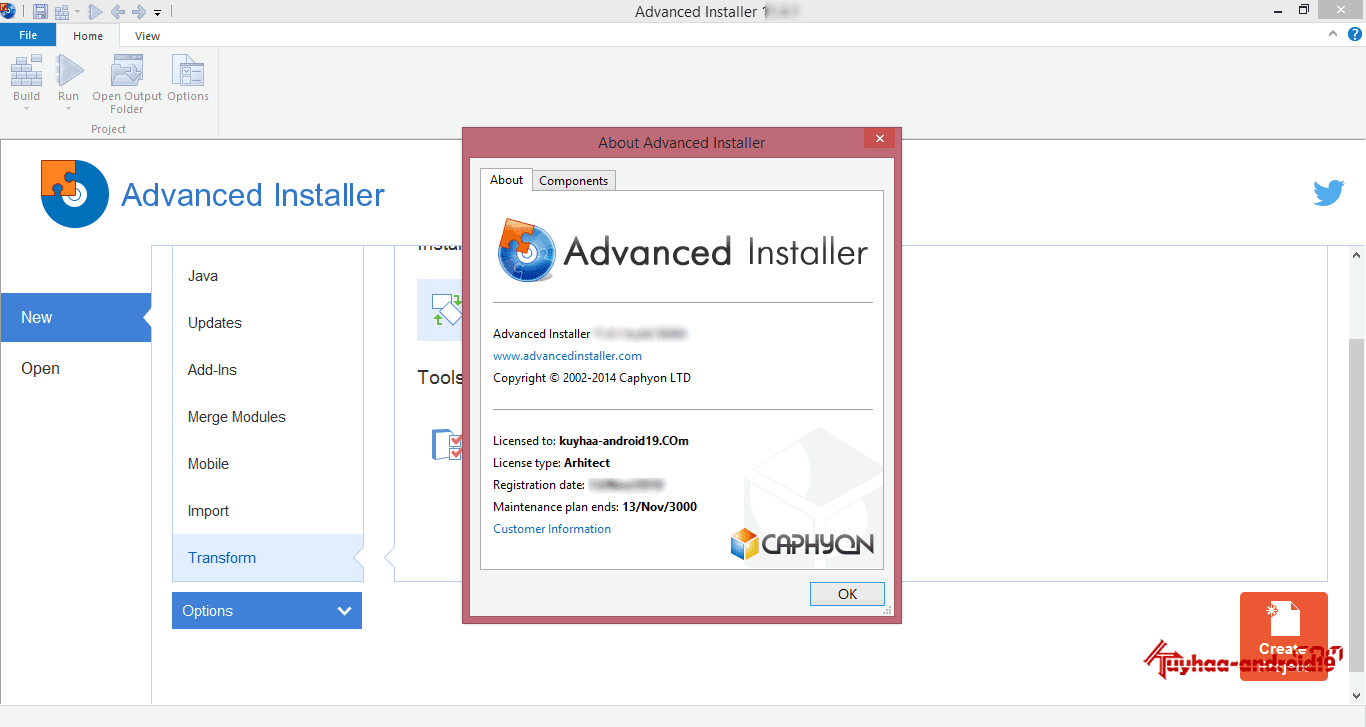Click the Advanced Installer logo on start page
Viewport: 1366px width, 727px height.
[x=75, y=193]
